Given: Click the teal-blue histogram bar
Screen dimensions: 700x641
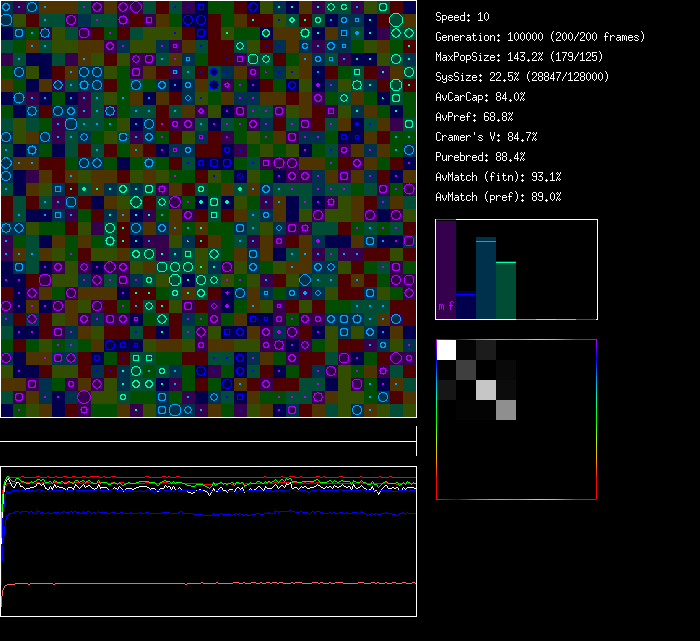Looking at the screenshot, I should pyautogui.click(x=485, y=278).
